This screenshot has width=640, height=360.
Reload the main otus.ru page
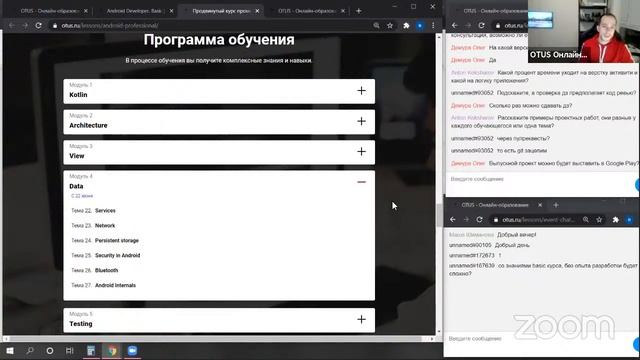click(x=38, y=25)
